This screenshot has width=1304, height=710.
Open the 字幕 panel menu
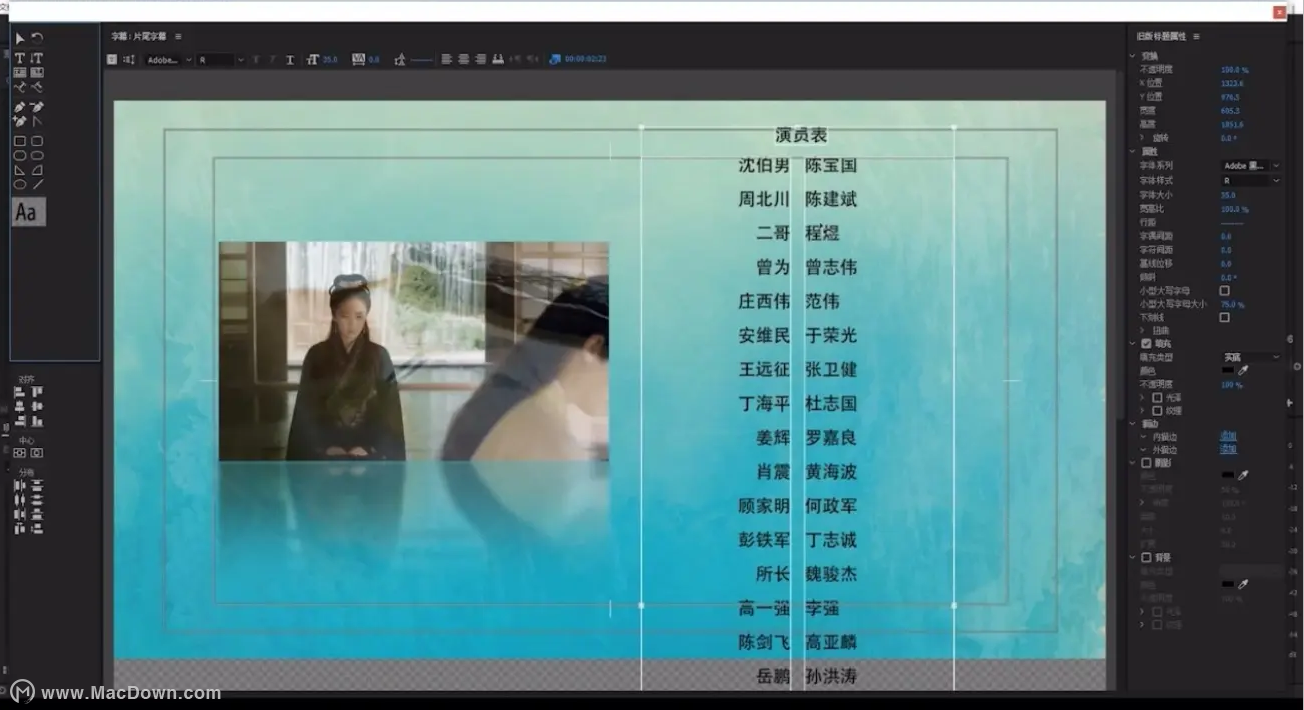(179, 36)
